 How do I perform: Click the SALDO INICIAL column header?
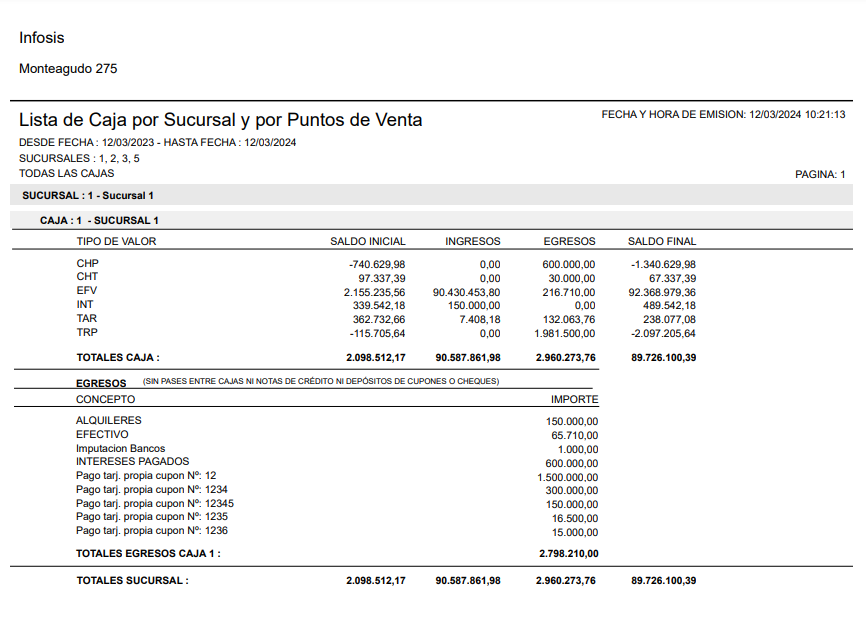pos(368,241)
